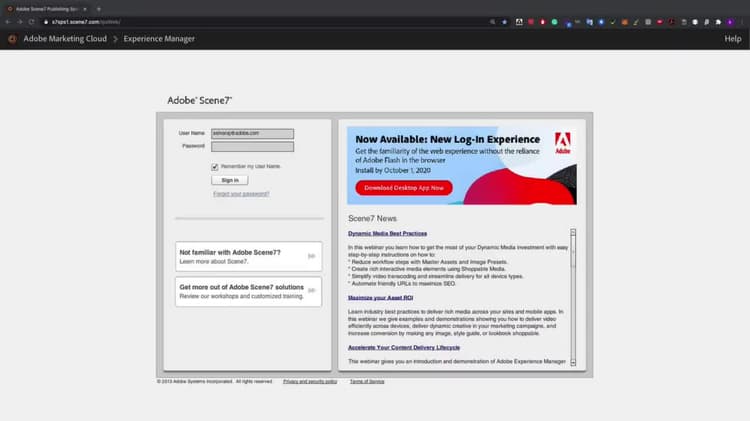Open Accelerate Your Content Delivery Lifecycle link

tap(404, 347)
